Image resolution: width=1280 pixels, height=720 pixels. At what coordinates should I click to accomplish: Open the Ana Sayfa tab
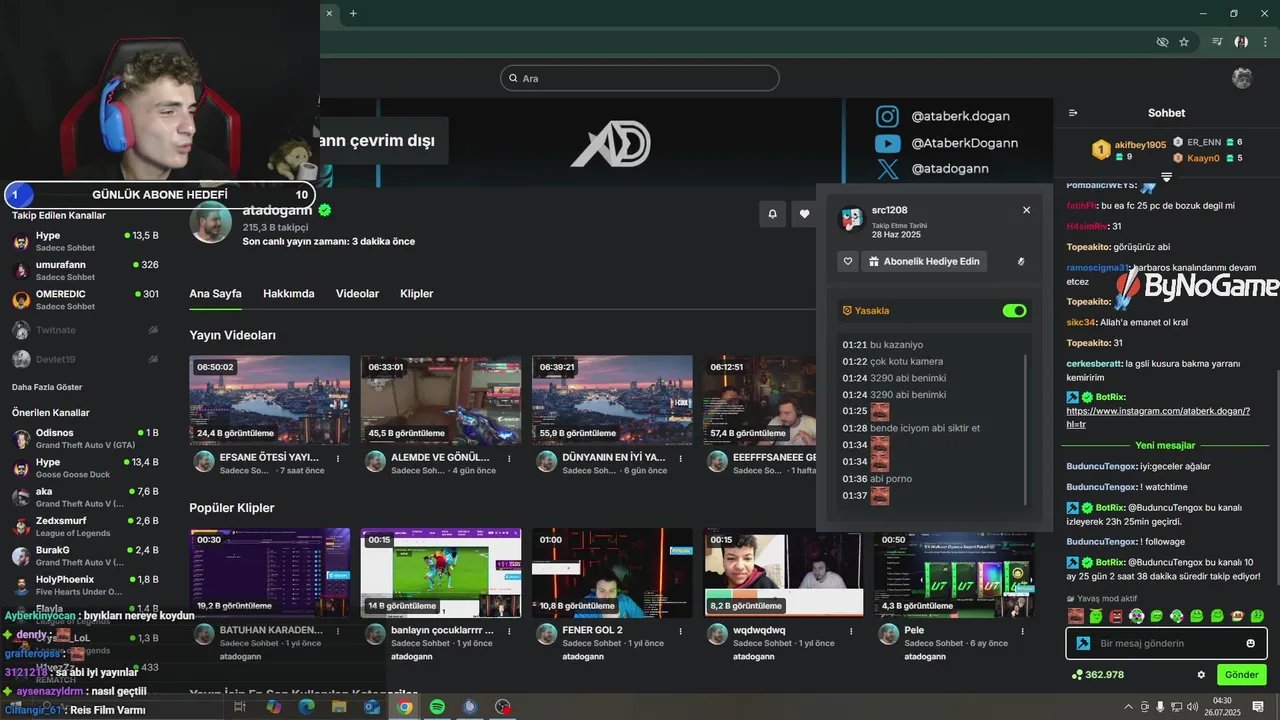(215, 294)
